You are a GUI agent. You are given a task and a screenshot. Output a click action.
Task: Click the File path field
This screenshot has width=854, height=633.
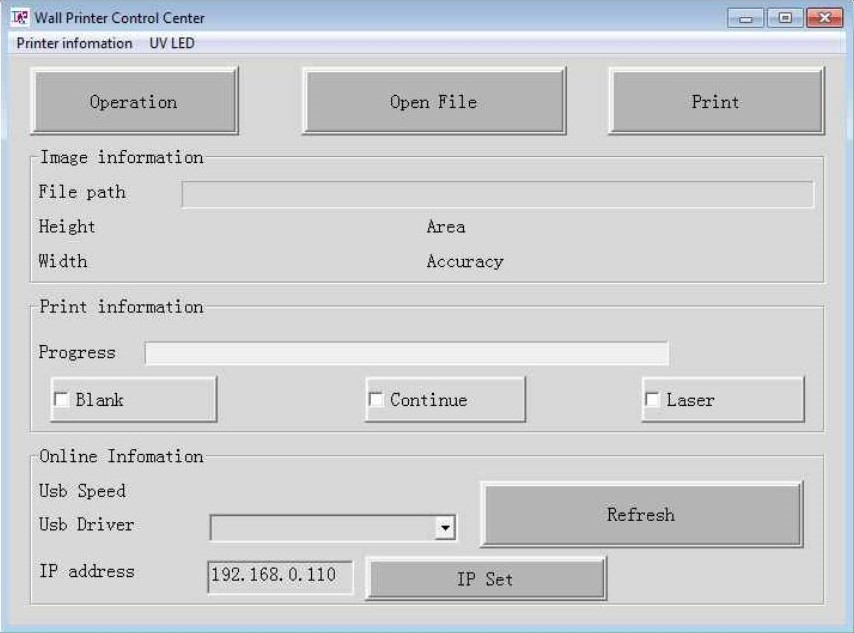497,194
